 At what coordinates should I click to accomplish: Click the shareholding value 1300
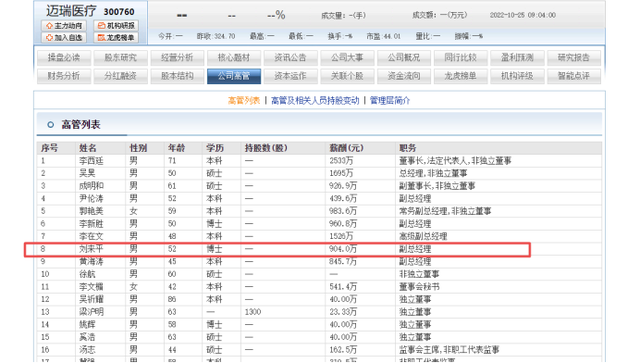[x=253, y=312]
